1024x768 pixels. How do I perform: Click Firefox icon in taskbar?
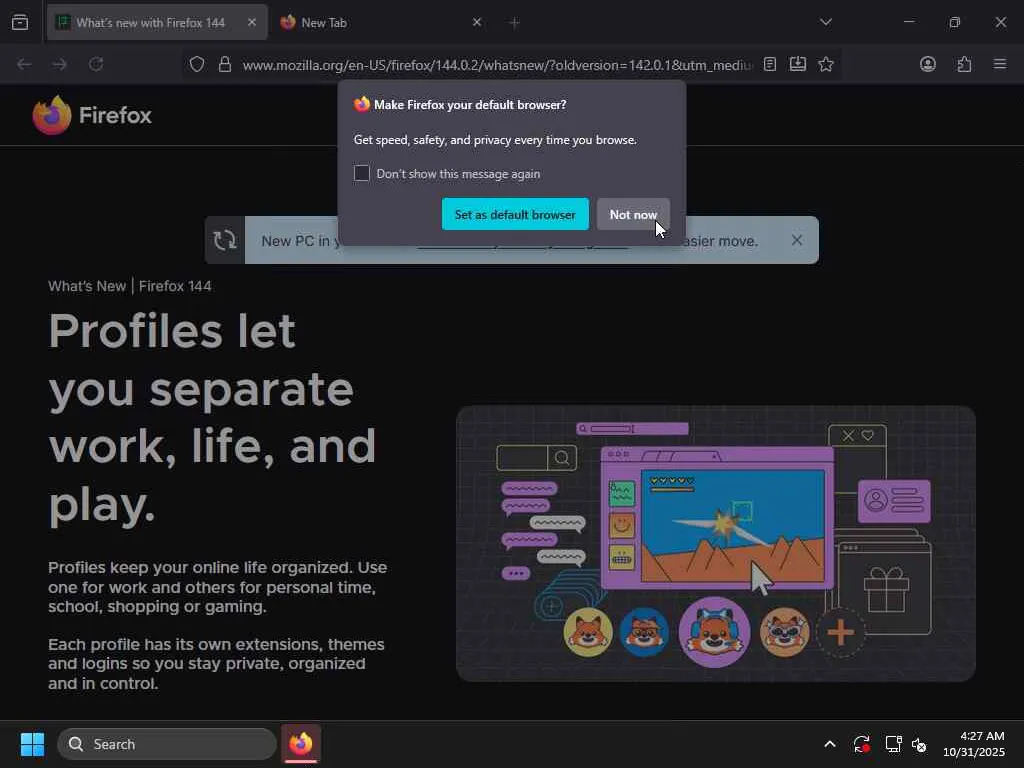301,744
